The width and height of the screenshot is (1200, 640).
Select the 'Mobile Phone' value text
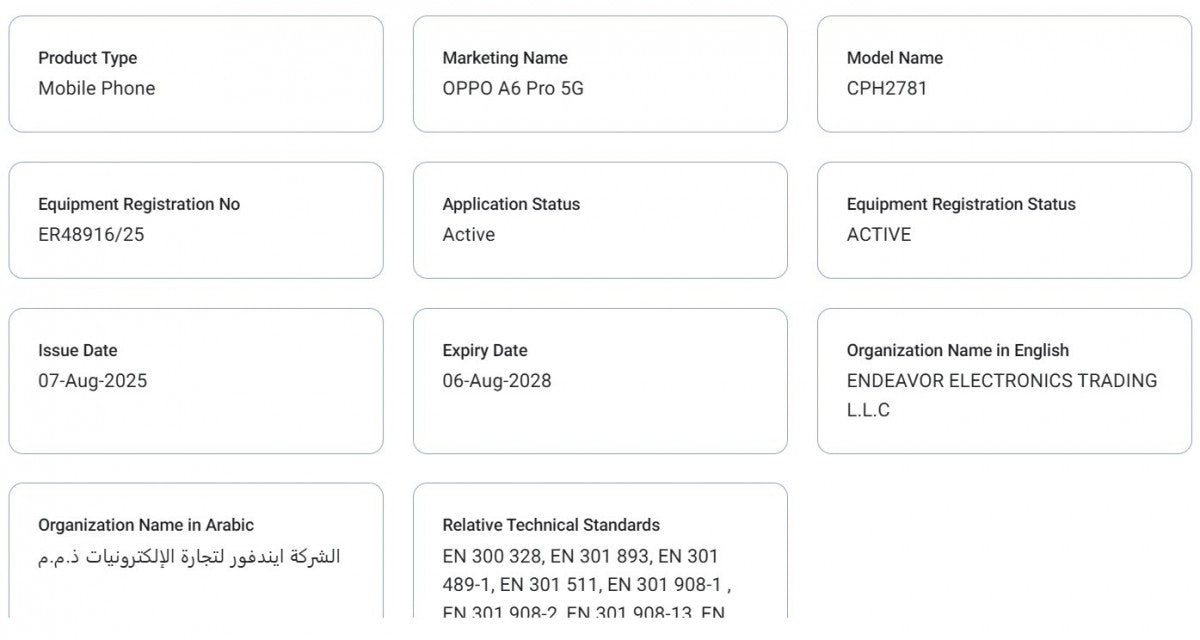(97, 88)
